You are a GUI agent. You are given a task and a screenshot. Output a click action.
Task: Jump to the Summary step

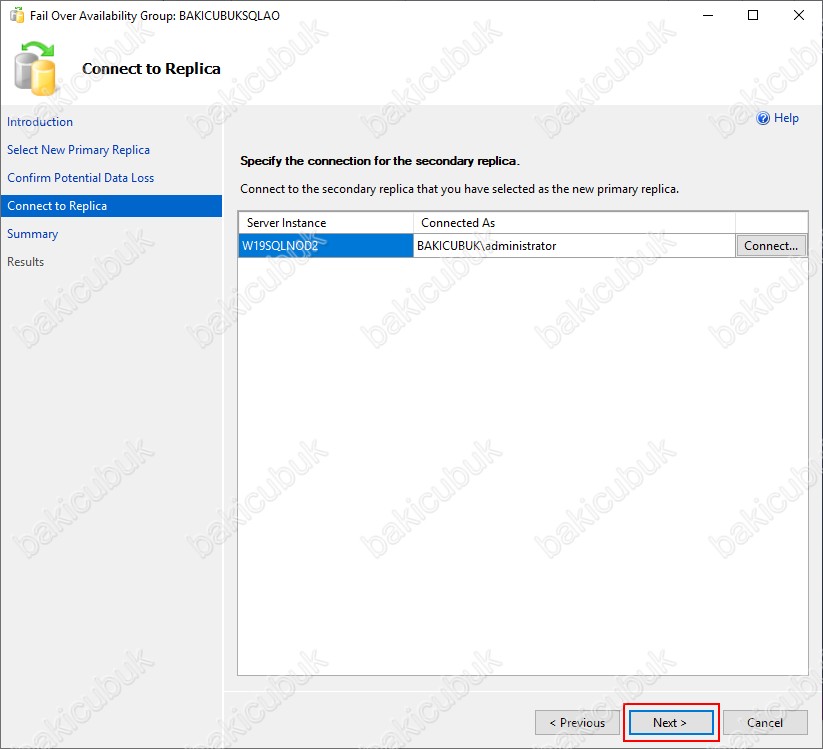33,234
